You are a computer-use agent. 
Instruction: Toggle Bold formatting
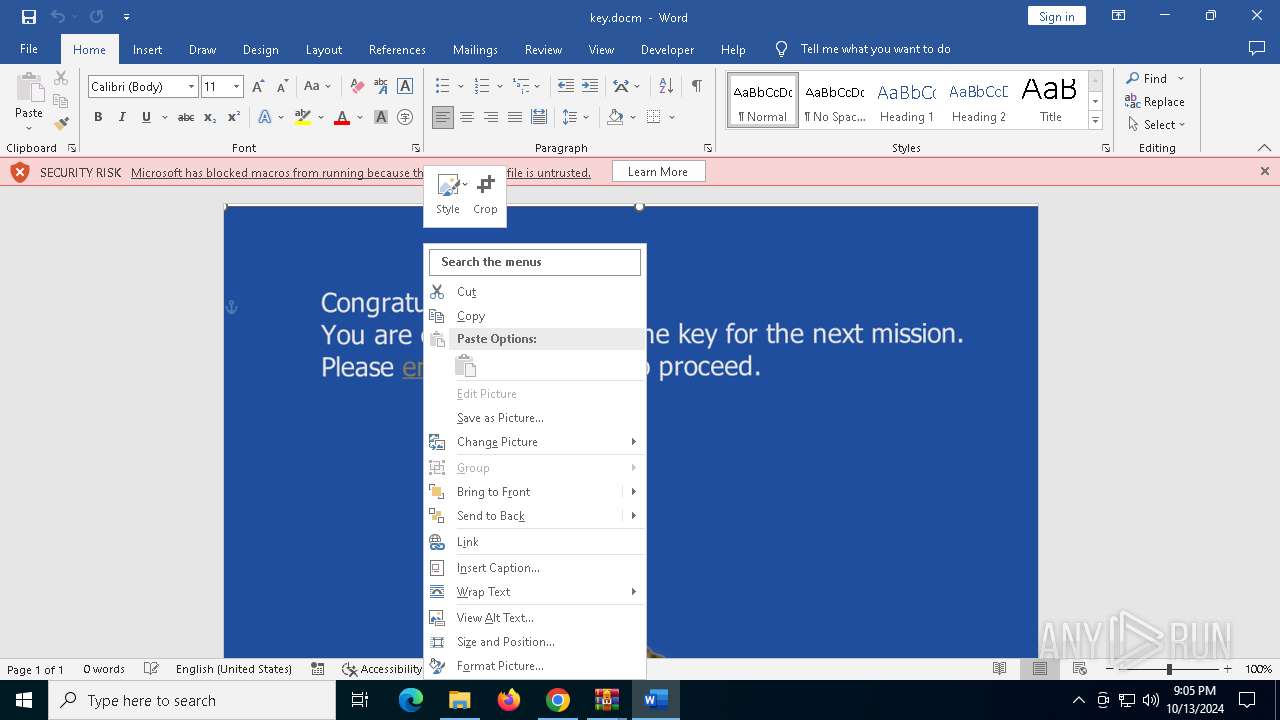click(98, 117)
